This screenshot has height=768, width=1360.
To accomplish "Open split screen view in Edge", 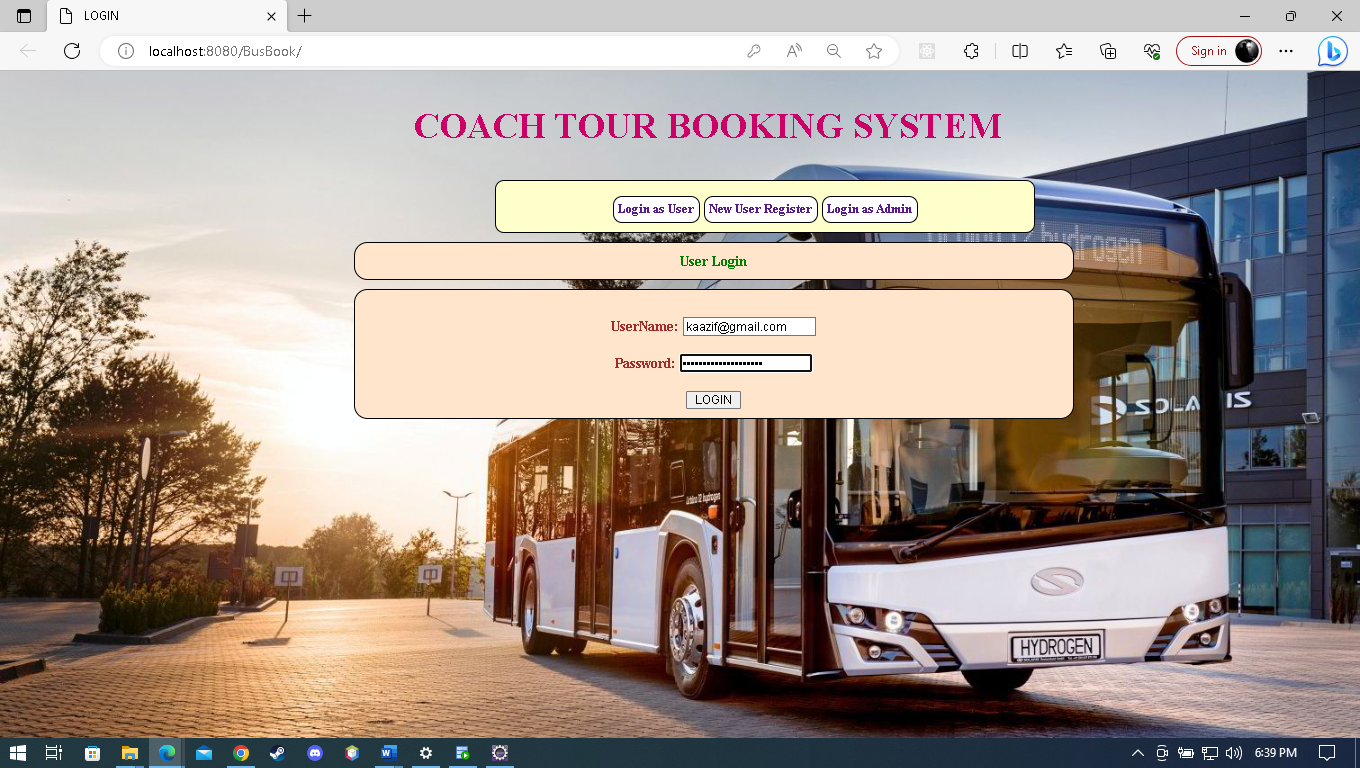I will pos(1019,51).
